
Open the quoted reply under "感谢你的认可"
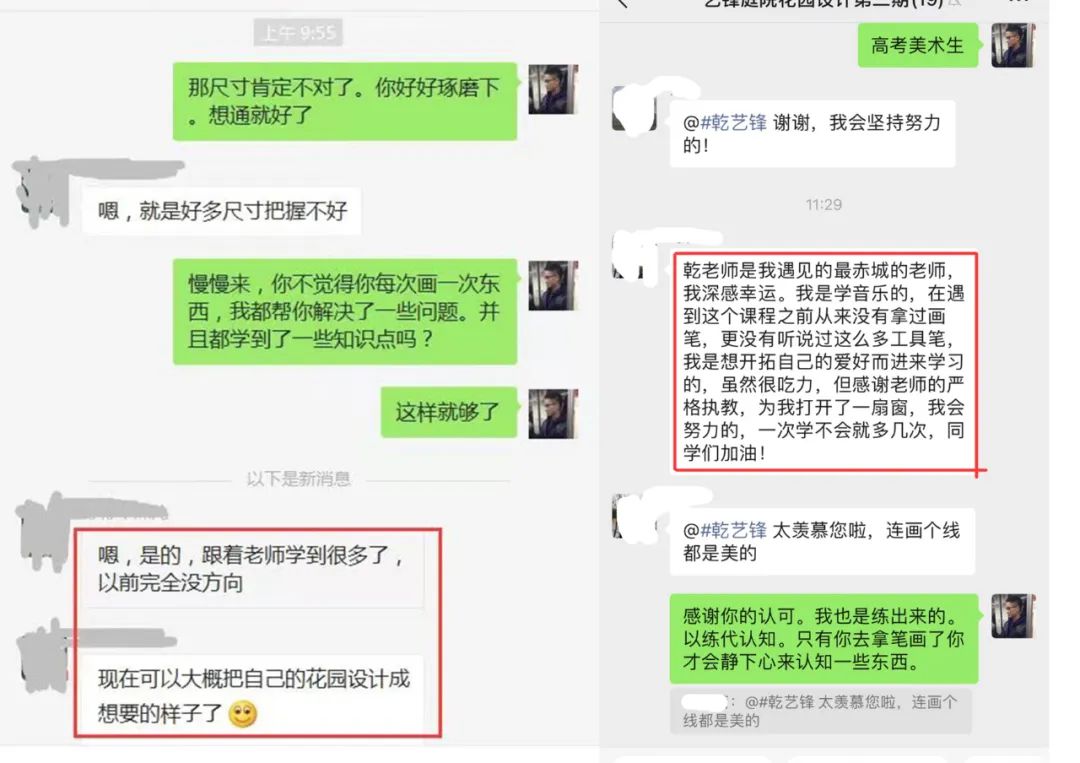coord(820,711)
